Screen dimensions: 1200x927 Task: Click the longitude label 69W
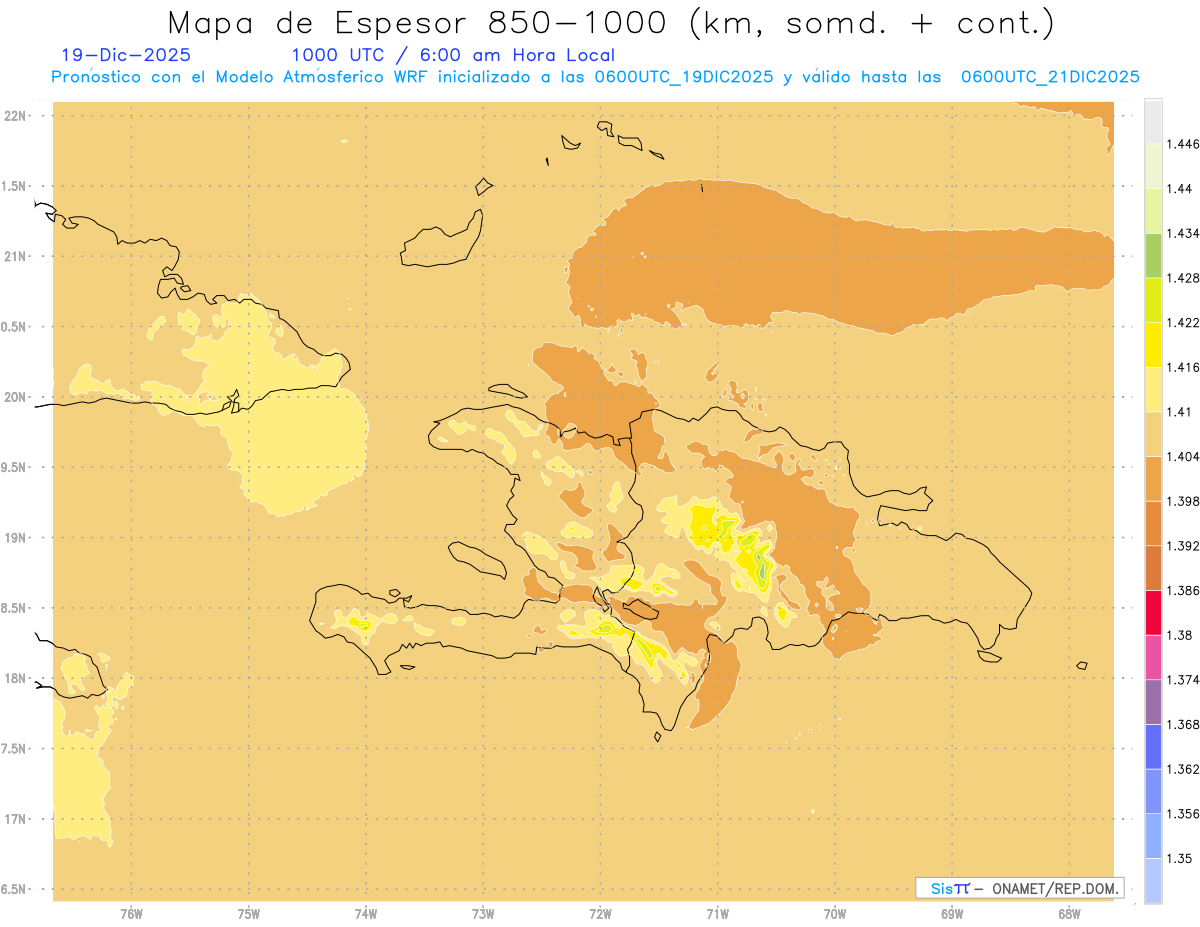pos(952,913)
